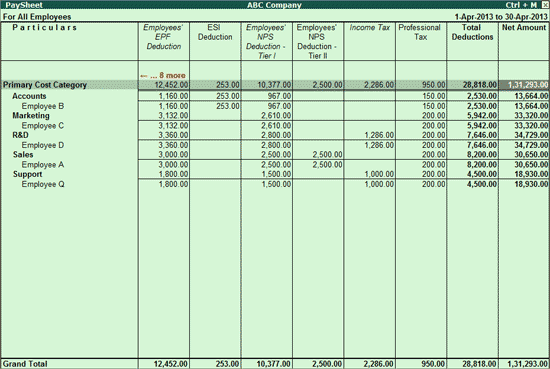Screen dimensions: 550x369
Task: Click the NPS Deduction - Tier I header
Action: point(266,41)
